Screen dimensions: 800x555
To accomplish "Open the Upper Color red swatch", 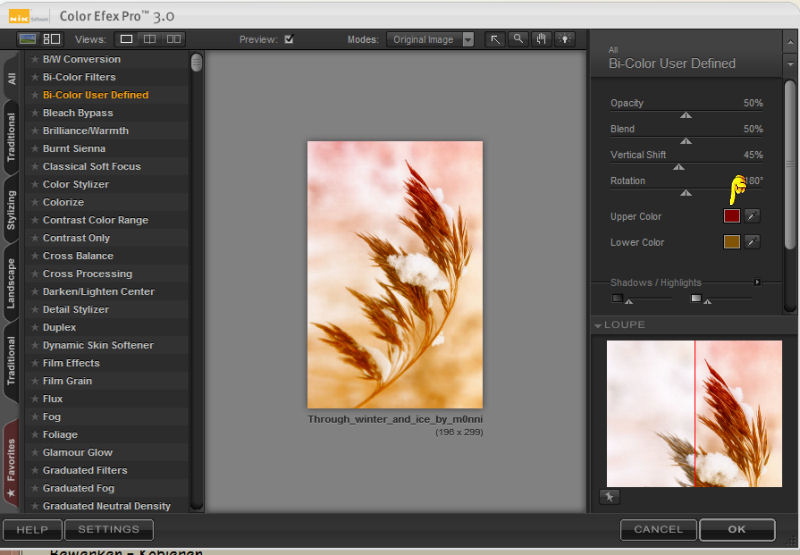I will point(731,216).
